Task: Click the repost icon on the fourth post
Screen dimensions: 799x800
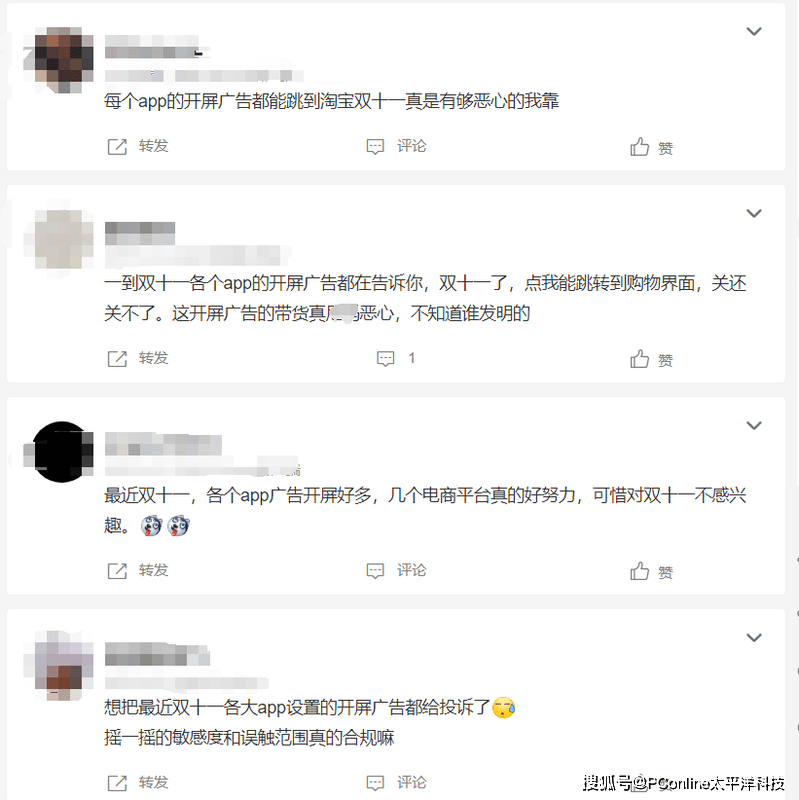Action: point(117,783)
